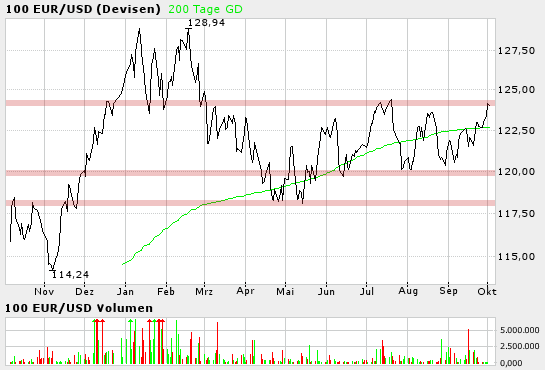The width and height of the screenshot is (545, 370).
Task: Click the 'Jun' month label
Action: (x=326, y=291)
